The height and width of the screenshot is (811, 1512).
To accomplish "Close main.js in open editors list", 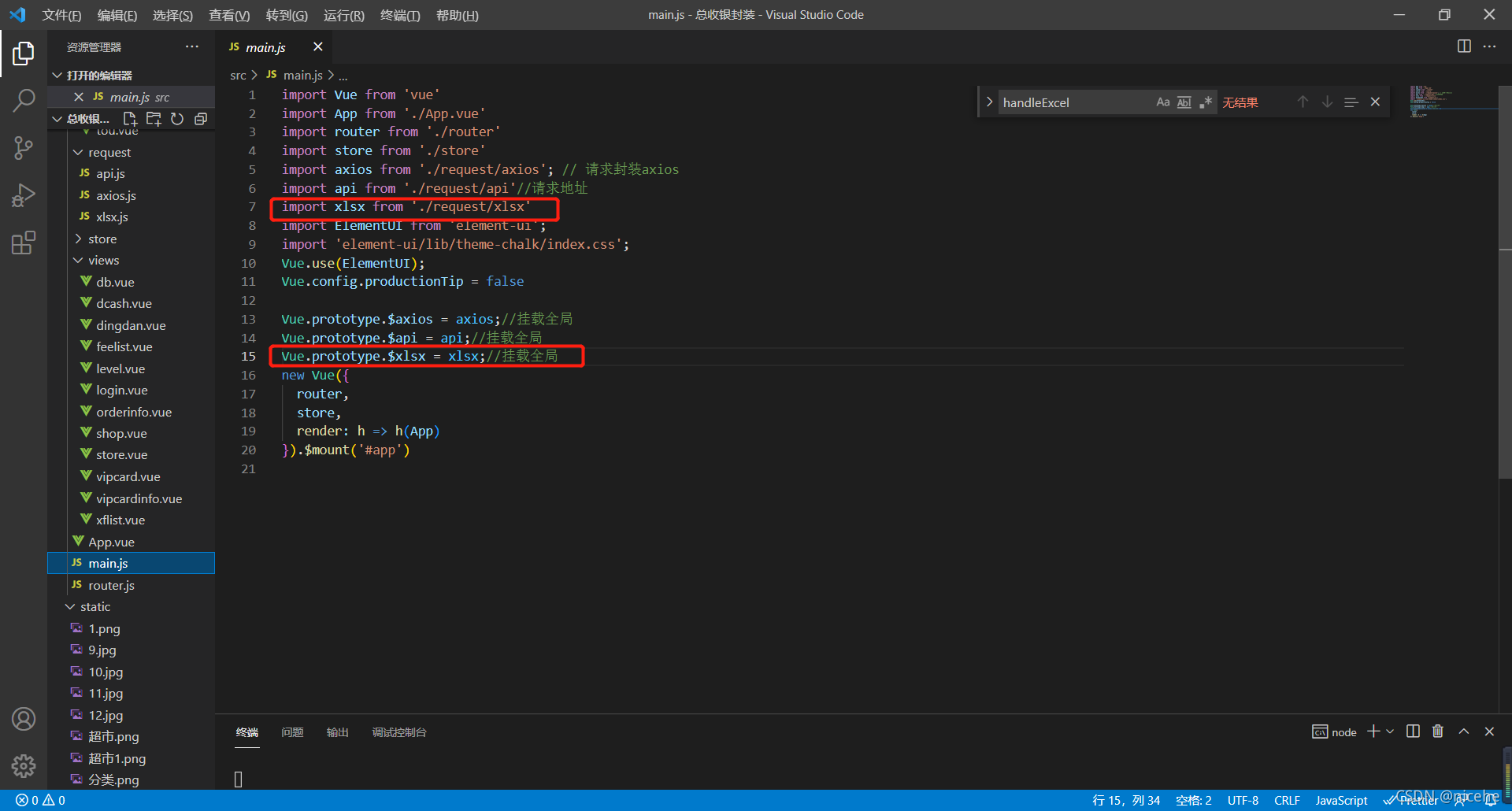I will tap(79, 97).
